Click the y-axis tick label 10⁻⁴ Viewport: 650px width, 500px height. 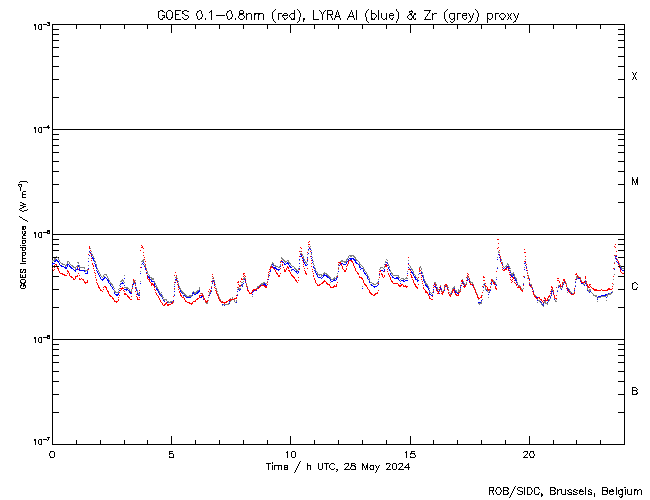tap(38, 130)
